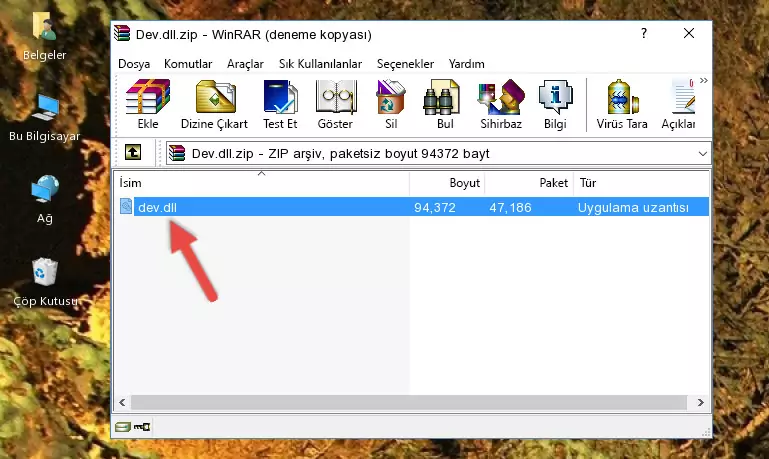Click the horizontal scrollbar right arrow
The image size is (769, 459).
[700, 403]
